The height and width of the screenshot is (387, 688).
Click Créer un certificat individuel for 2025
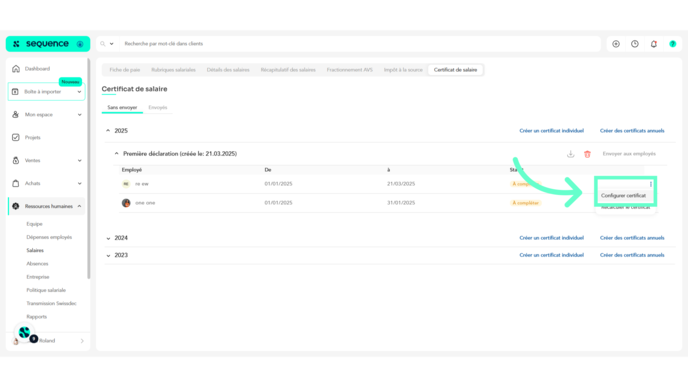coord(552,131)
